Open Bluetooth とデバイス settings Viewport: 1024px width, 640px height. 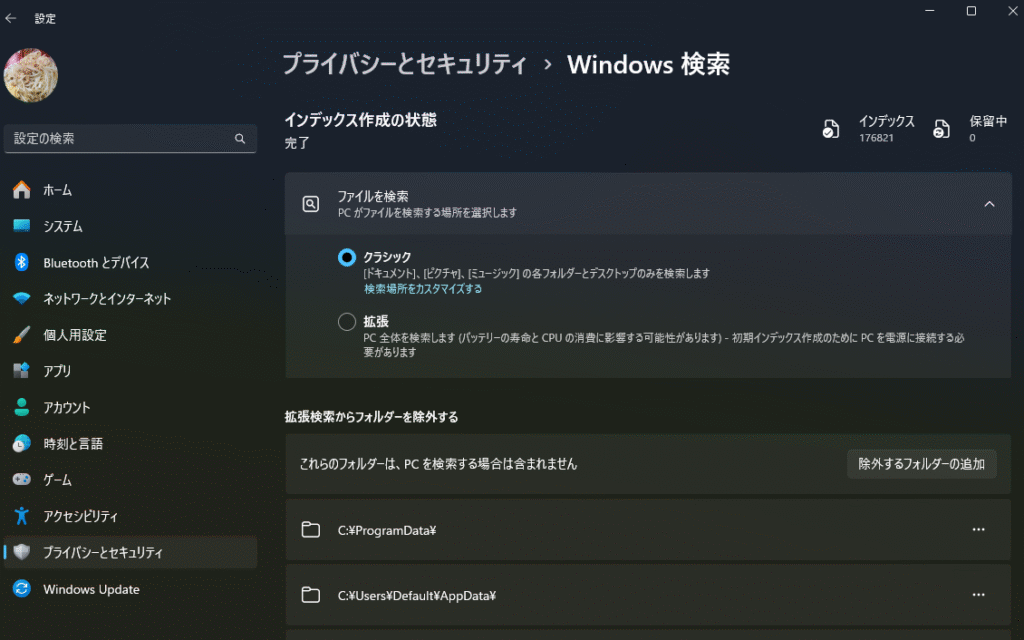click(130, 263)
